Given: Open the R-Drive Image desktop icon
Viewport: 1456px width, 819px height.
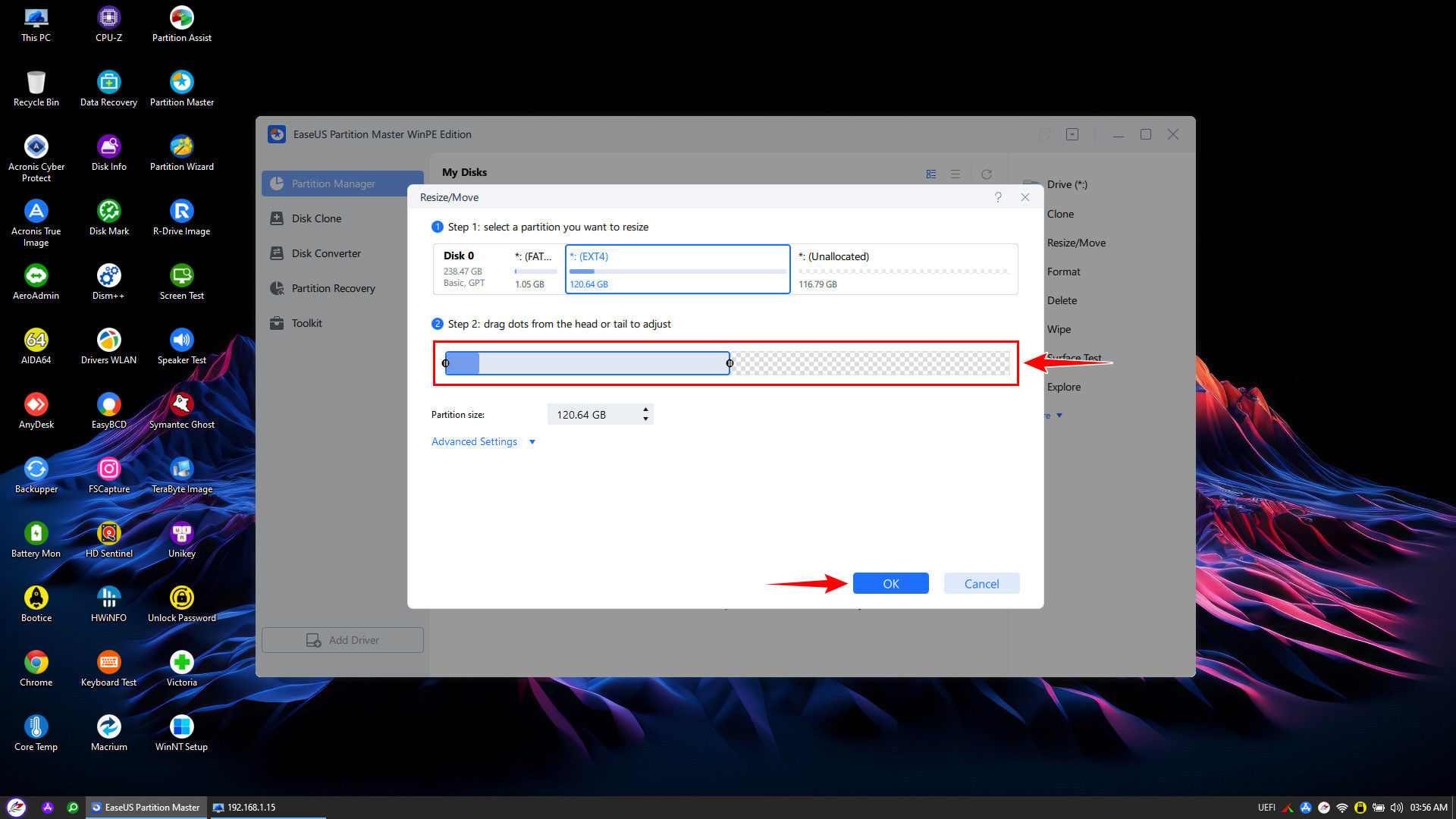Looking at the screenshot, I should (181, 212).
